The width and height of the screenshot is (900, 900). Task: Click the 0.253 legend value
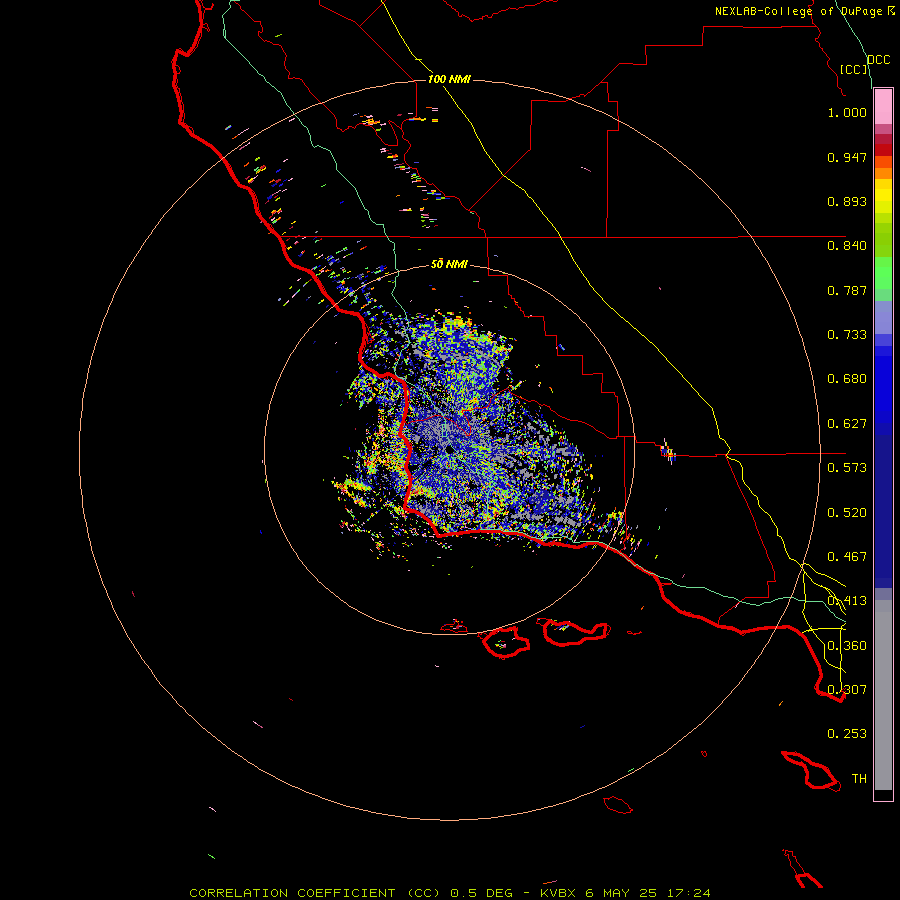847,734
